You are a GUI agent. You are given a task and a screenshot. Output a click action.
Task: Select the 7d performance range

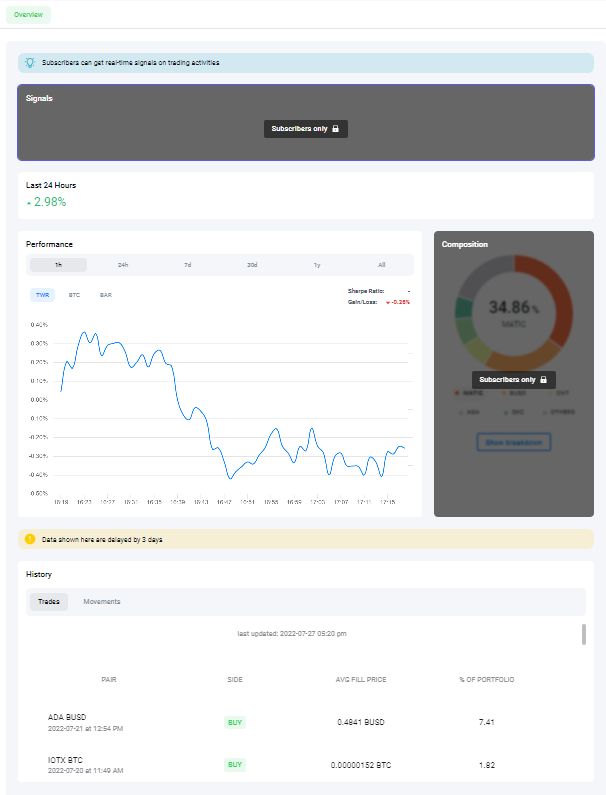(x=188, y=265)
